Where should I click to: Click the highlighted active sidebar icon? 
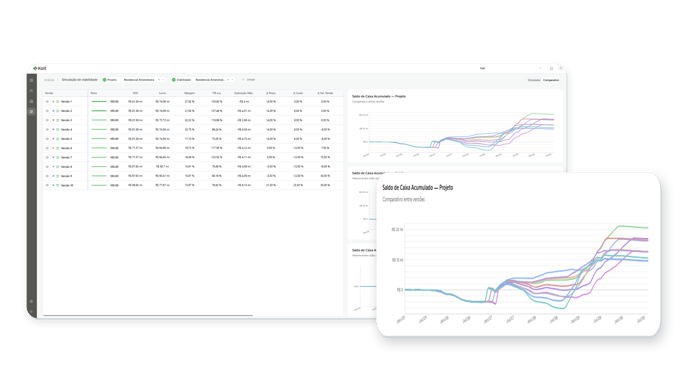31,112
